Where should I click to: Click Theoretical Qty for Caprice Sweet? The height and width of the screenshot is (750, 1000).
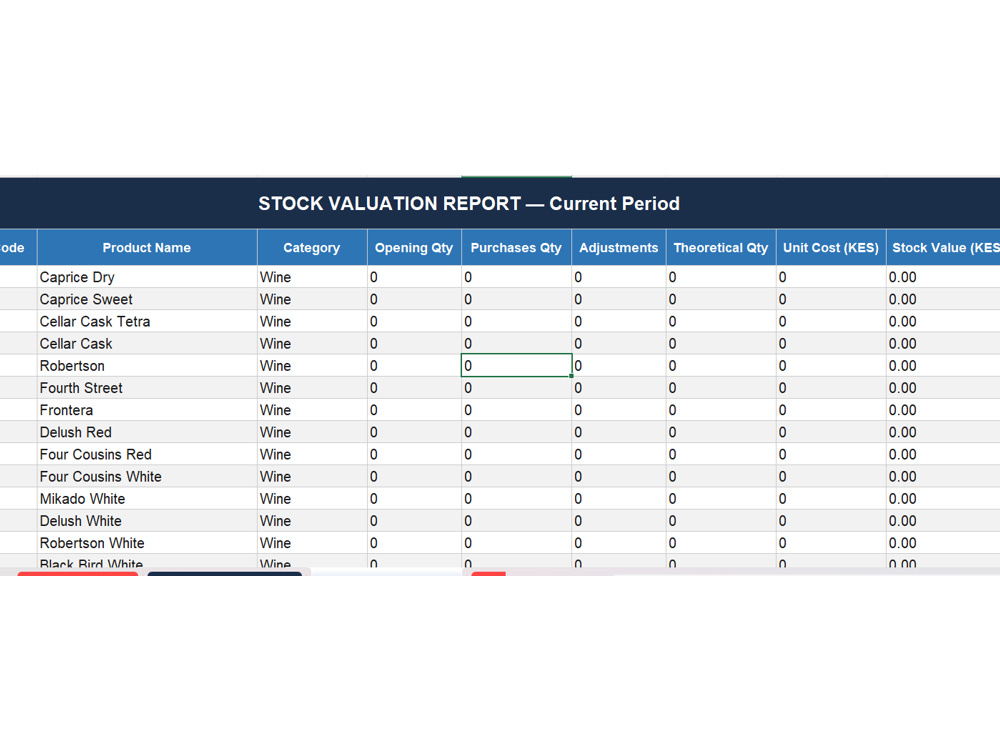coord(721,299)
